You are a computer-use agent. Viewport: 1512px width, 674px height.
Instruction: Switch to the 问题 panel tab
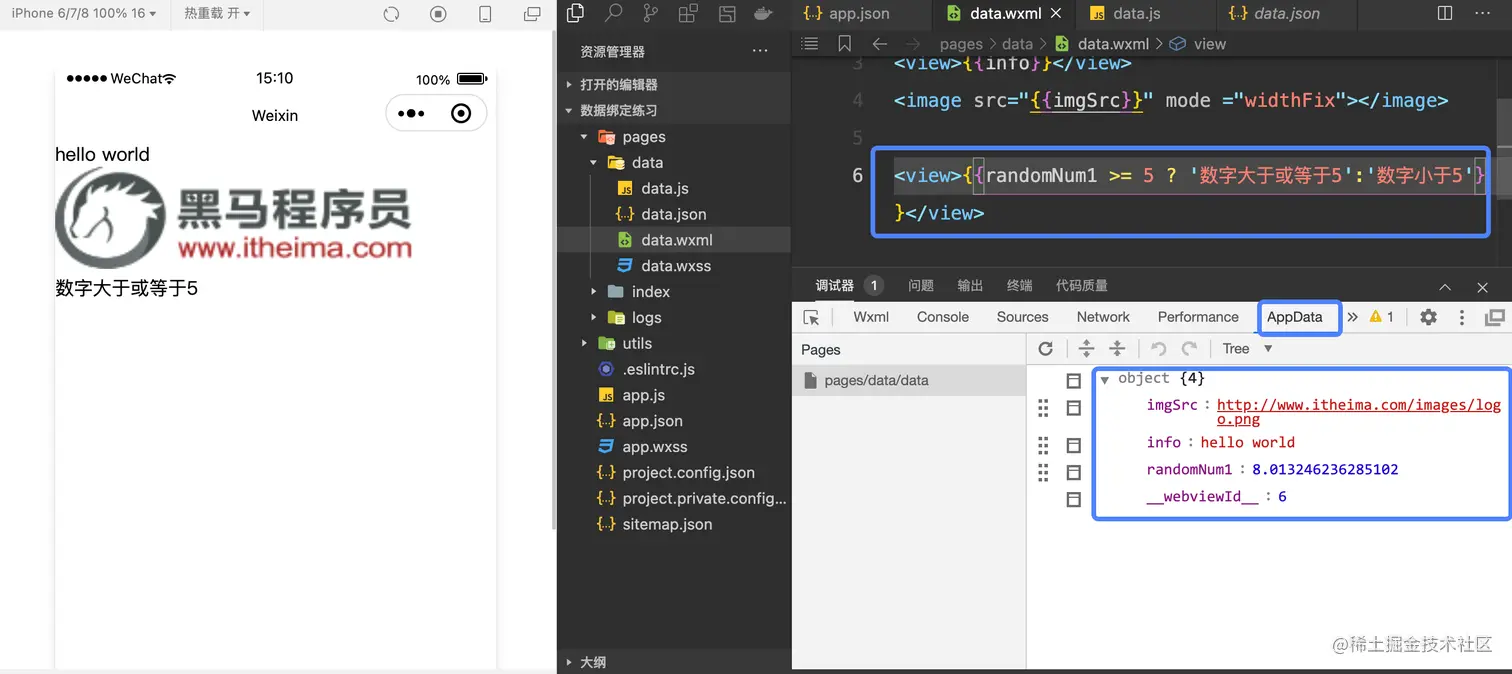[x=921, y=286]
